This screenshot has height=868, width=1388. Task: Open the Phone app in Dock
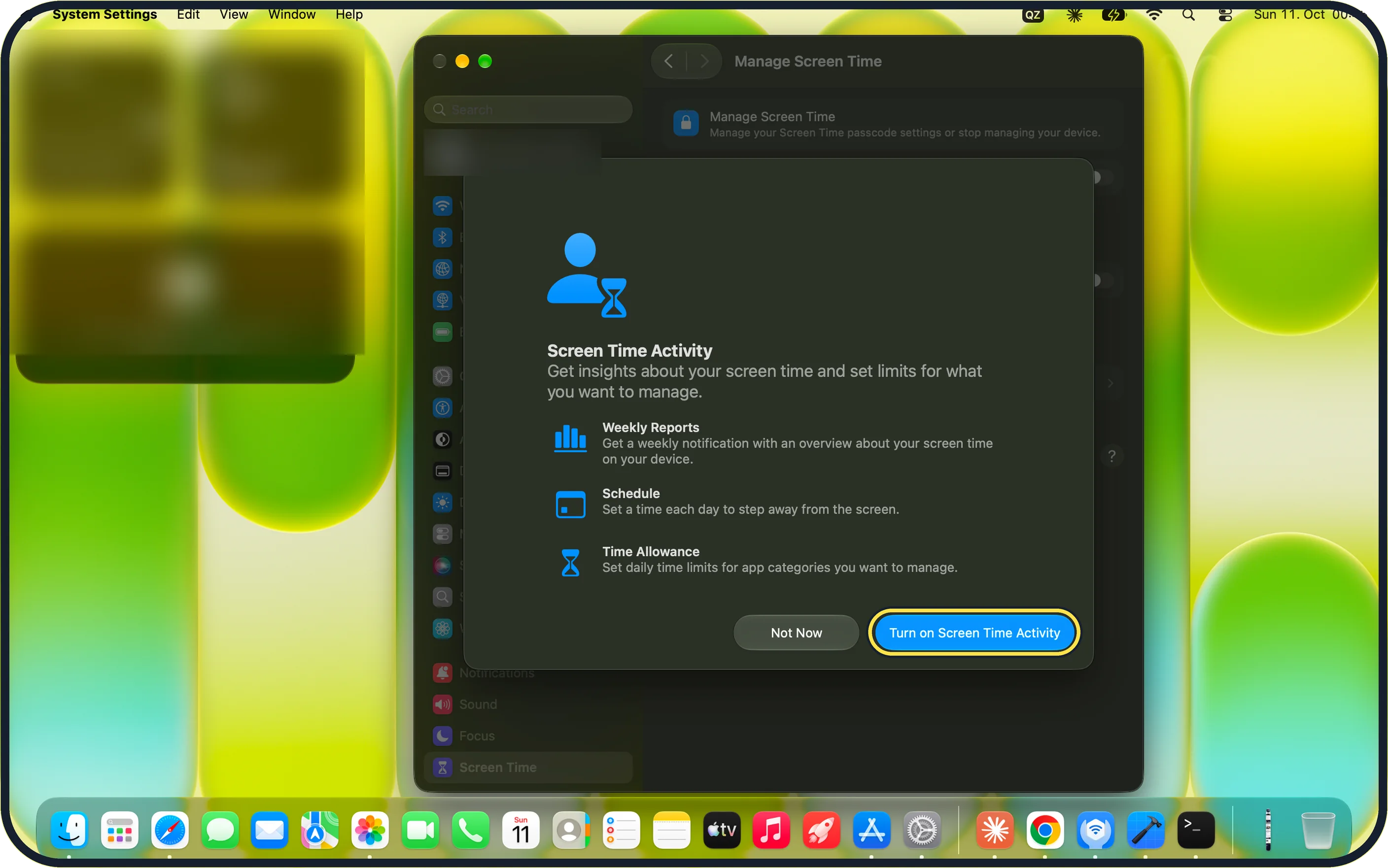[x=470, y=830]
